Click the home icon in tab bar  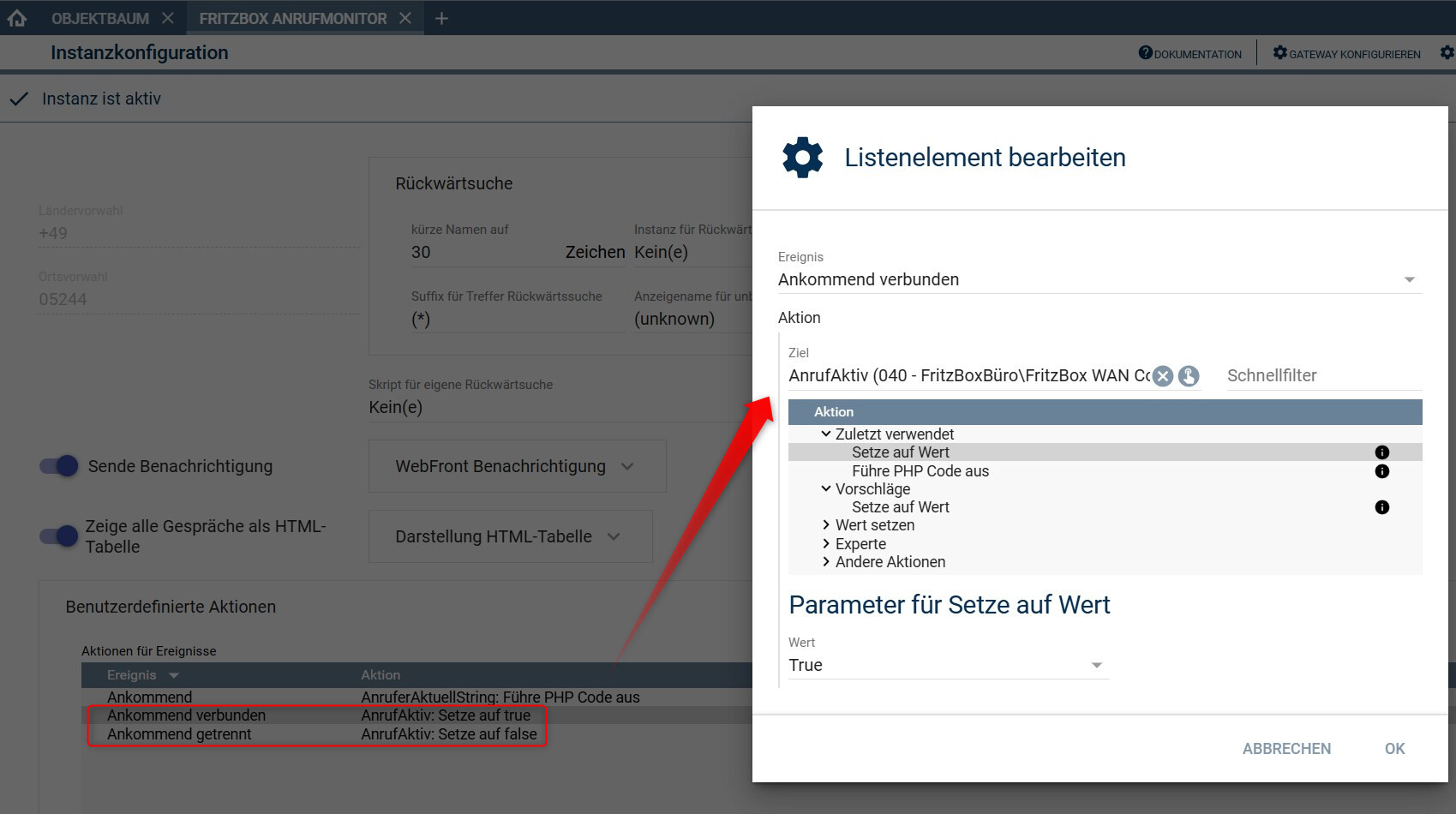point(17,18)
